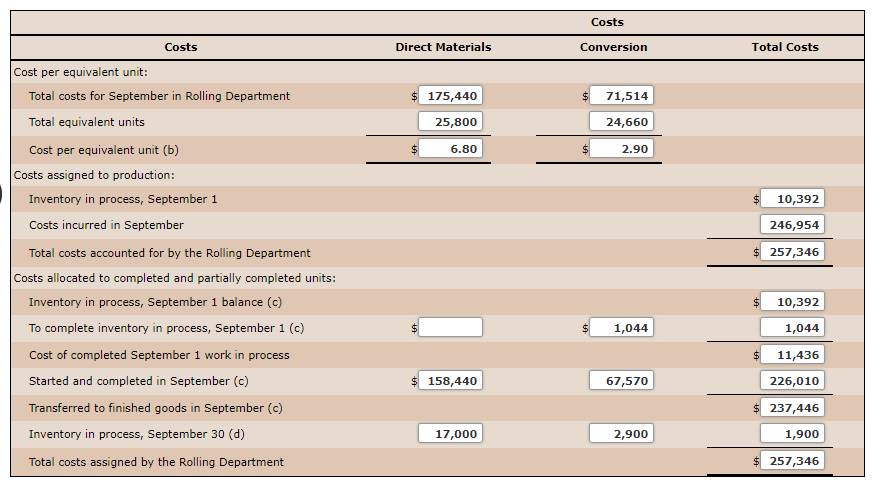Click Conversion cost per unit 2.90

621,149
